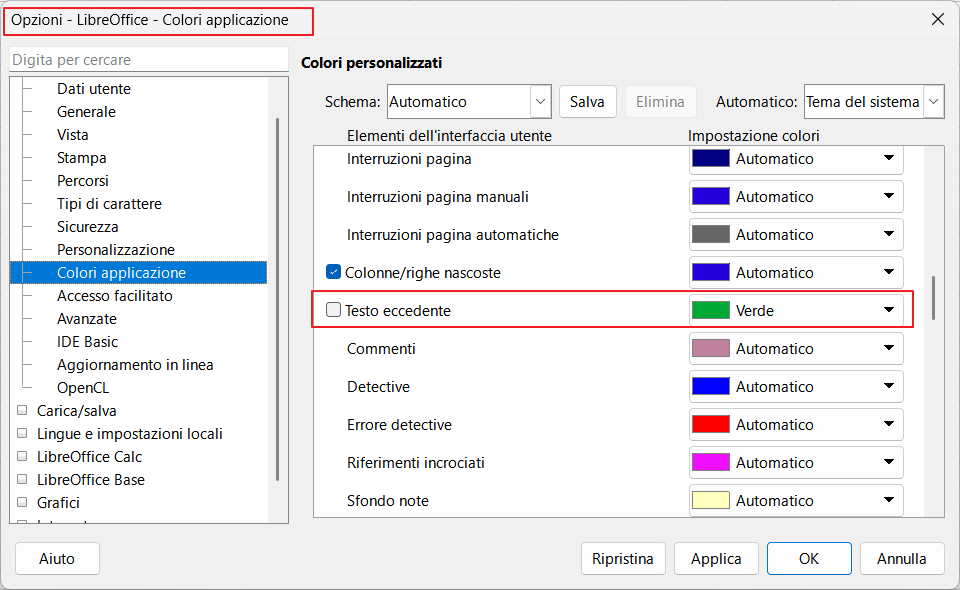This screenshot has height=590, width=960.
Task: Open the Automatico theme dropdown
Action: (934, 101)
